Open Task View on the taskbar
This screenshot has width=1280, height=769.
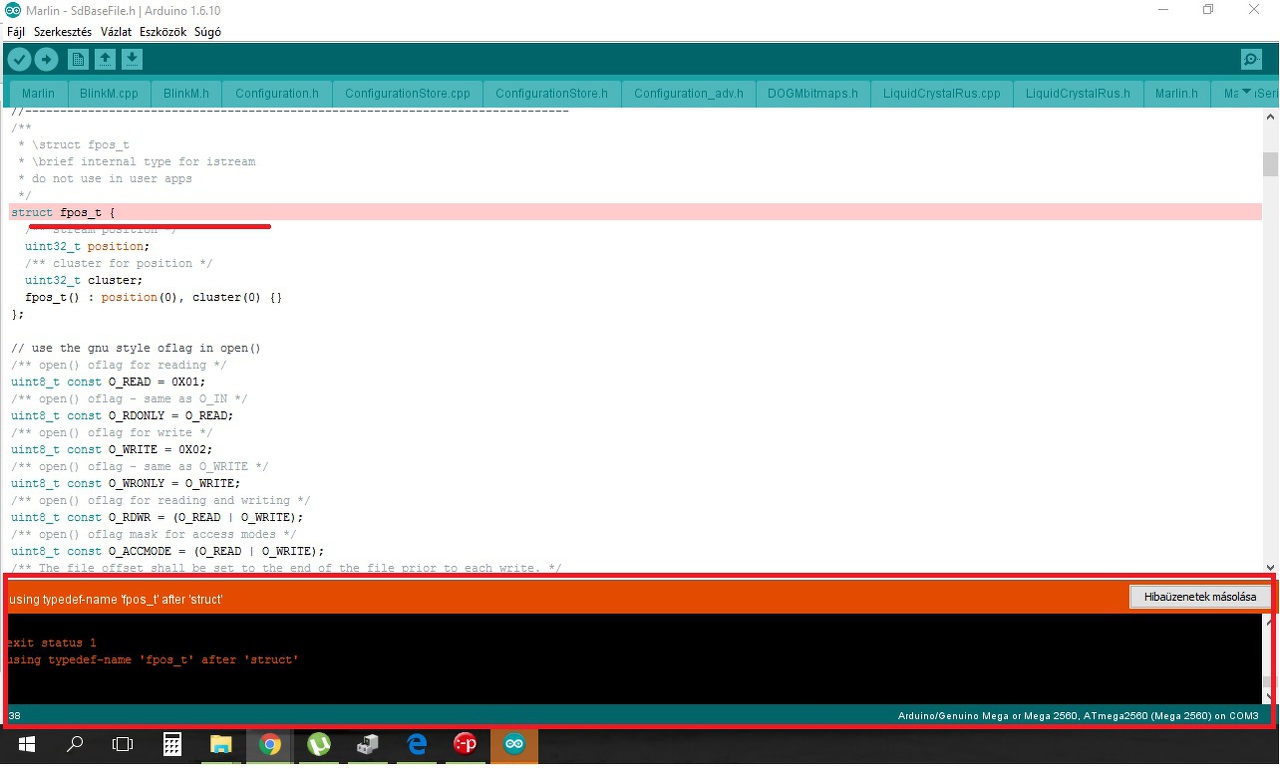click(x=122, y=744)
